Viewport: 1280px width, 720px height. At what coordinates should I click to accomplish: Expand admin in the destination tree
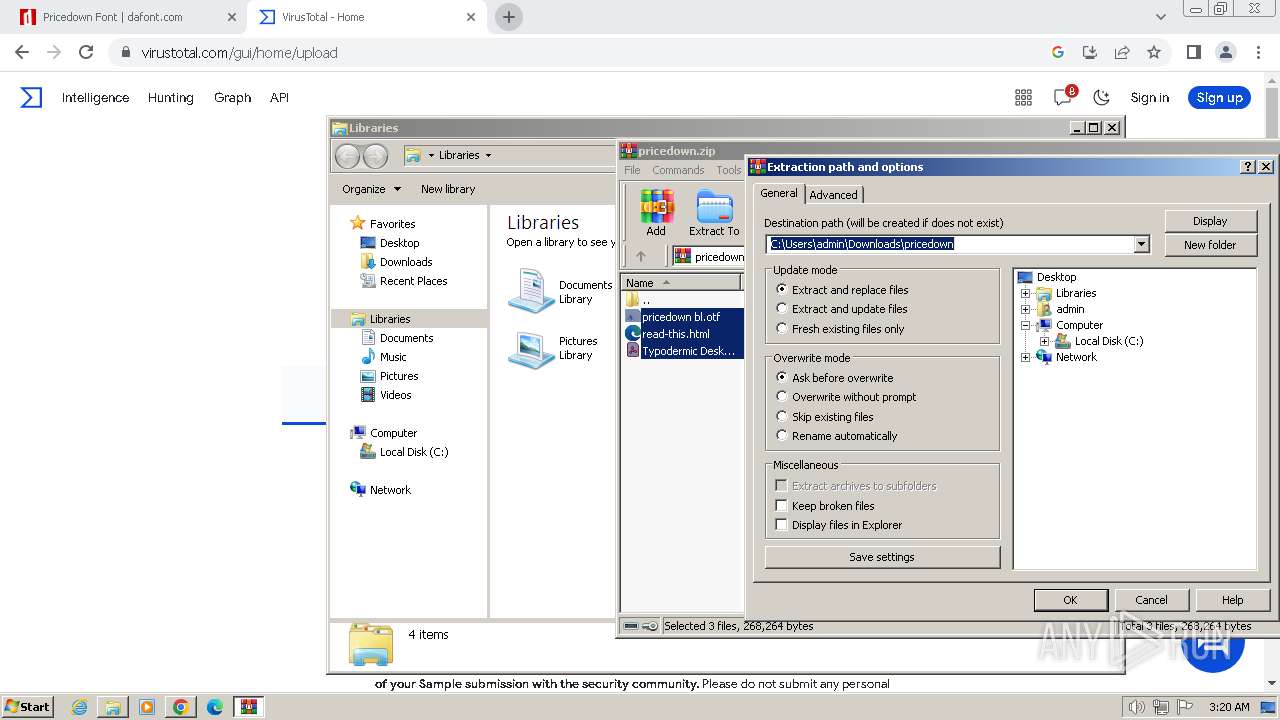[x=1025, y=309]
